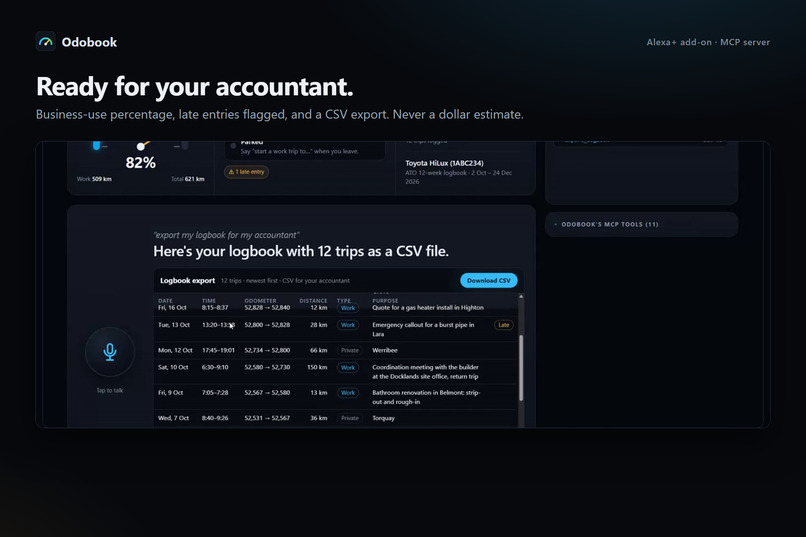The image size is (806, 537).
Task: Click the 'Total 621 km' label
Action: coord(188,179)
